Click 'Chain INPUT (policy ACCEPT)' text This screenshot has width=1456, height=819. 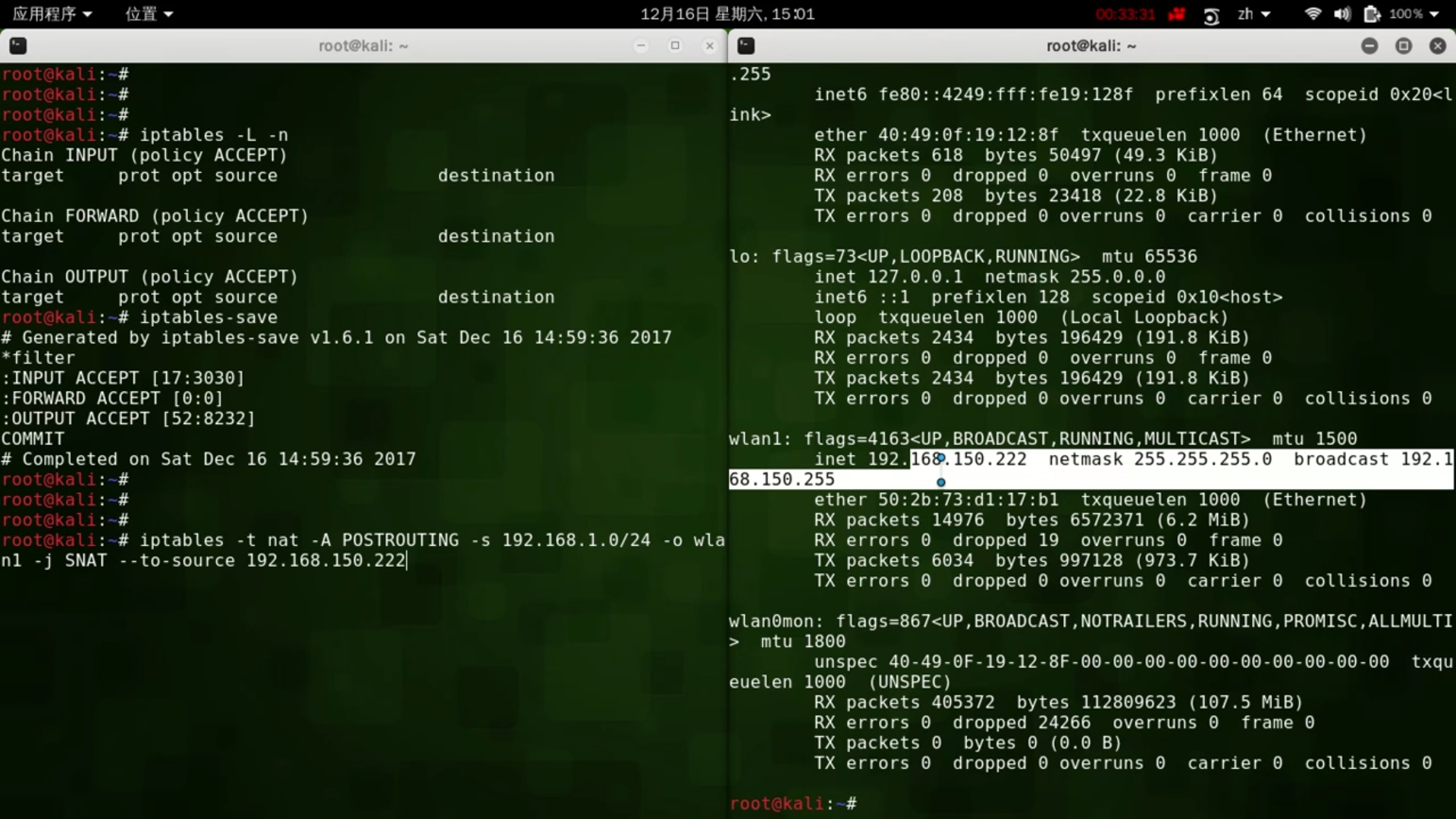coord(144,155)
